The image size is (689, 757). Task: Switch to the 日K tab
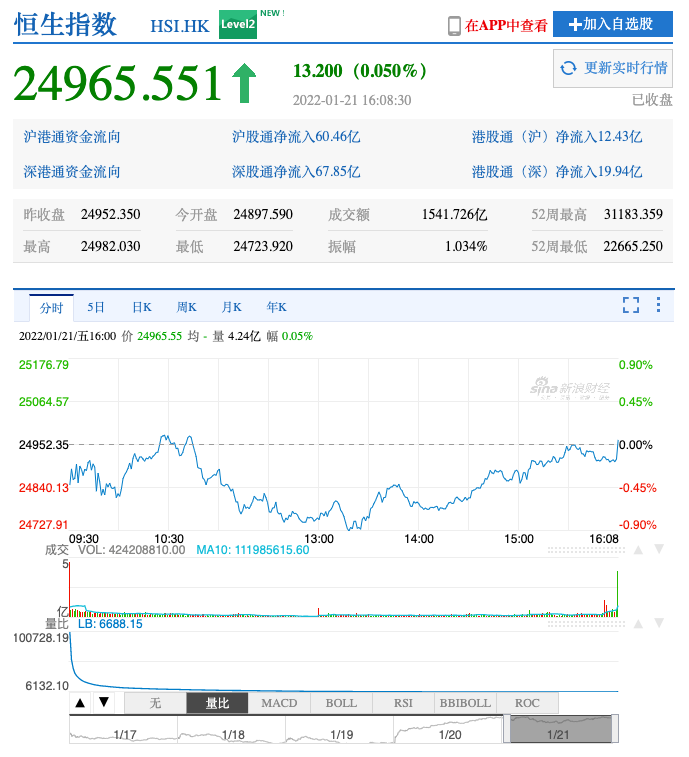(141, 307)
